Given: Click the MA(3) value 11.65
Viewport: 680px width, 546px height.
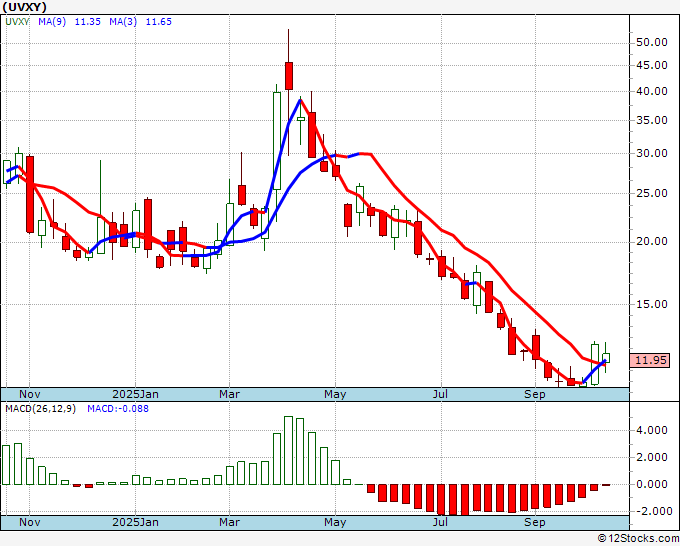Looking at the screenshot, I should (158, 21).
